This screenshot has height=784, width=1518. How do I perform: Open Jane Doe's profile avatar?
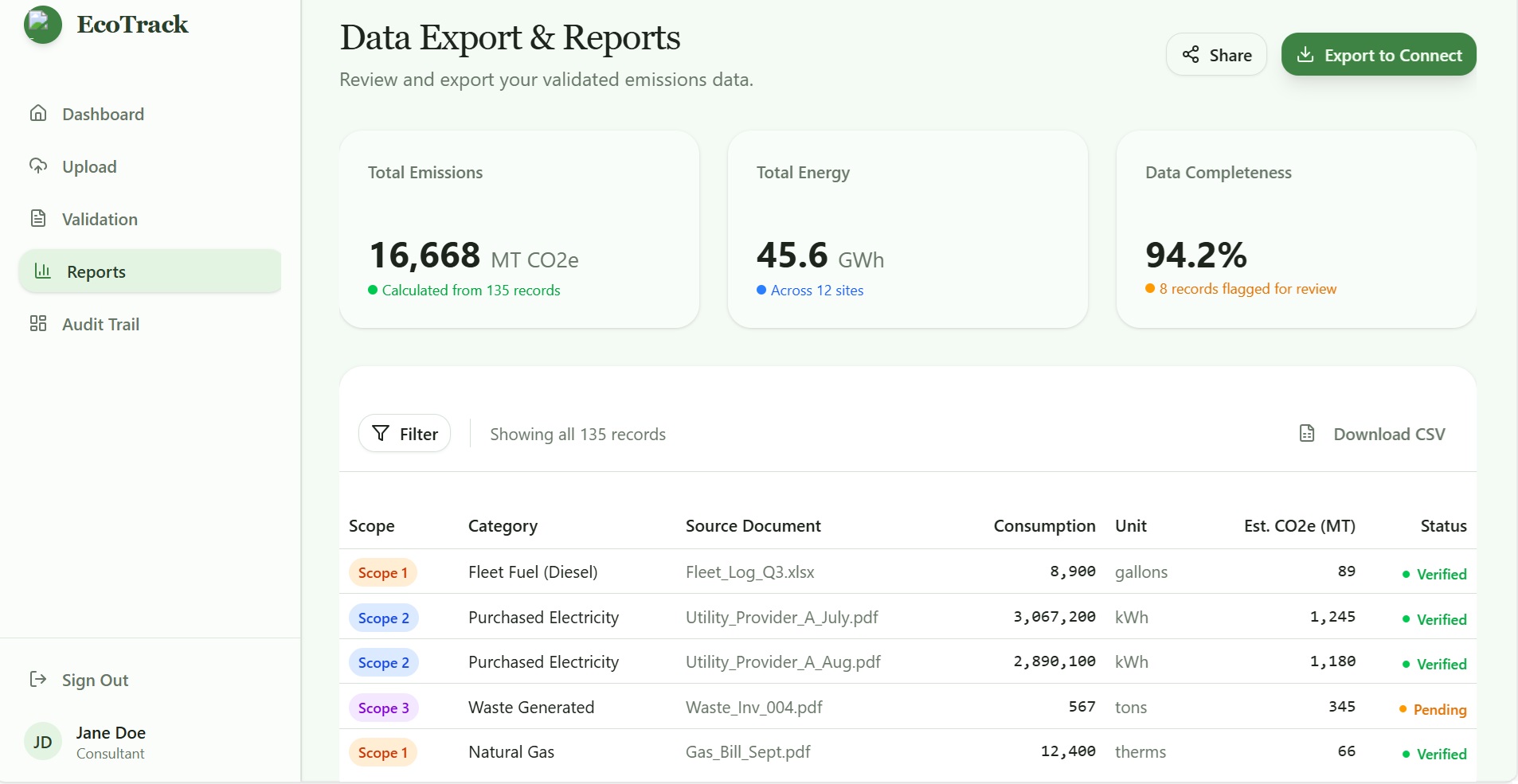42,741
